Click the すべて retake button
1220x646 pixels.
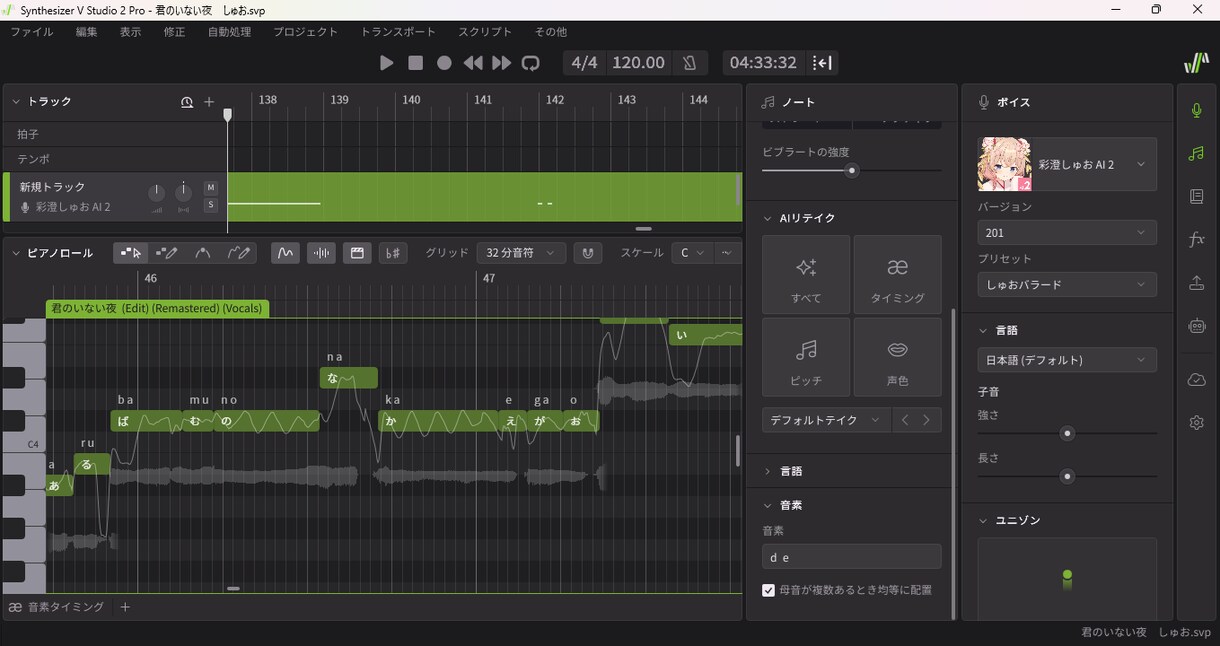[x=806, y=275]
